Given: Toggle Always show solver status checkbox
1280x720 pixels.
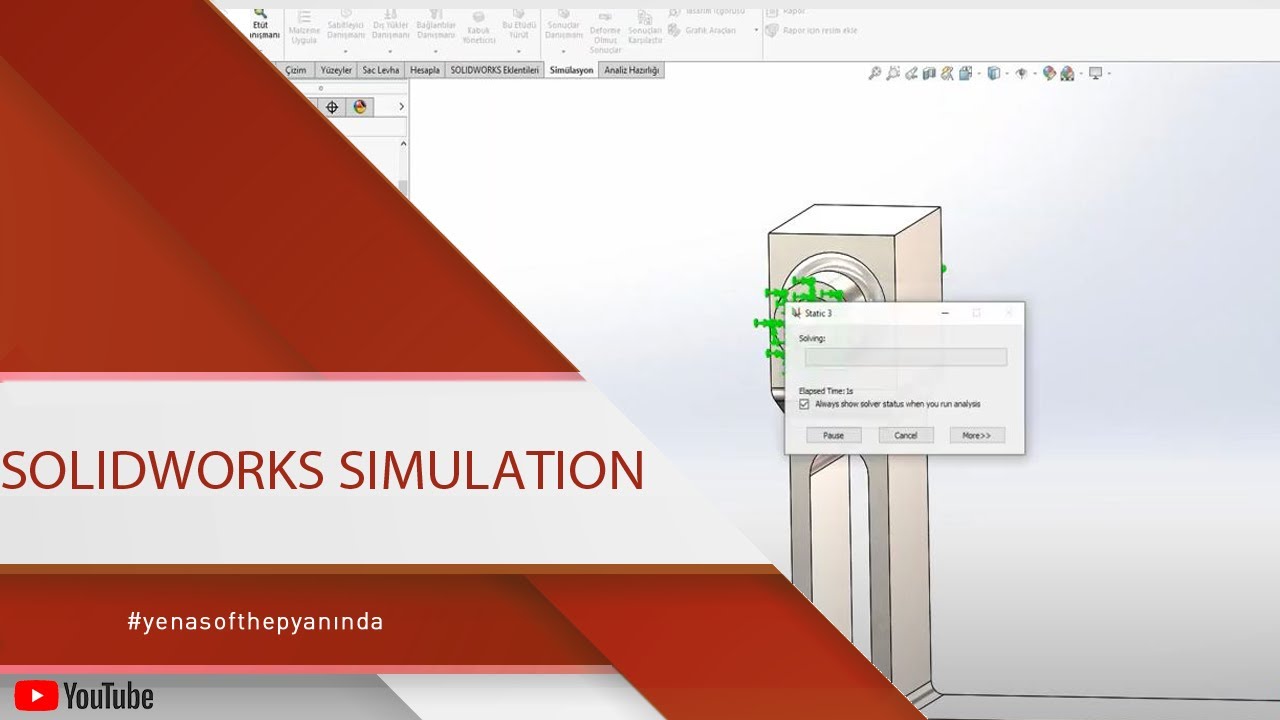Looking at the screenshot, I should 804,404.
